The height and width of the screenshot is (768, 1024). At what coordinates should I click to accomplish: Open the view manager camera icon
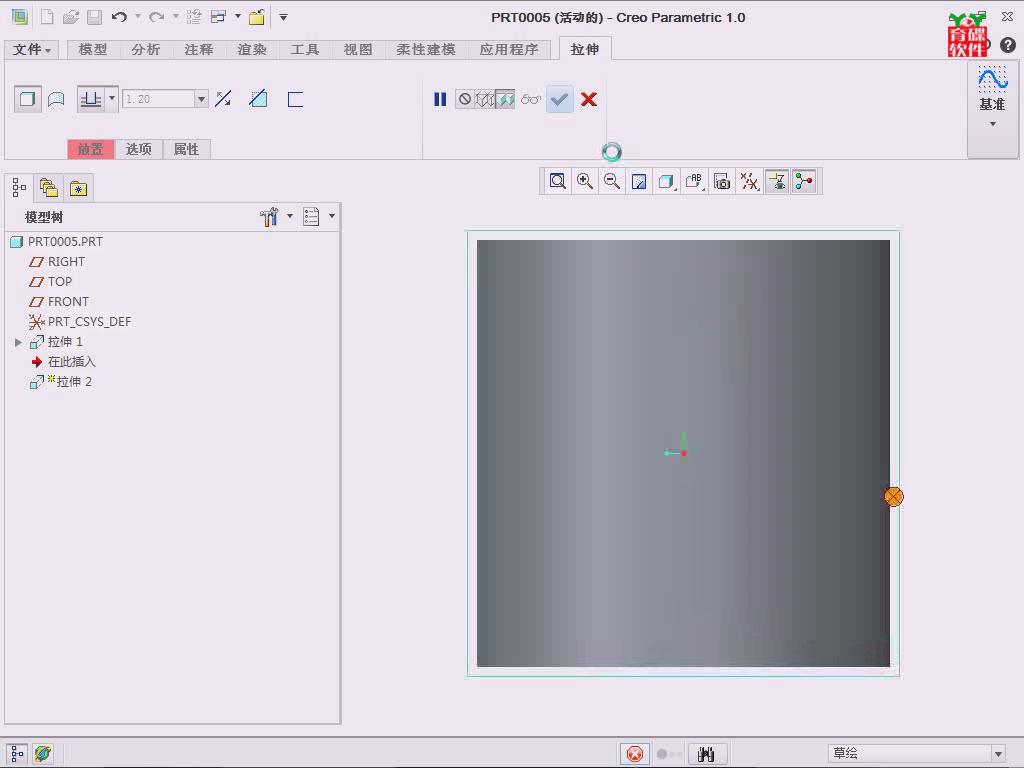pos(722,181)
